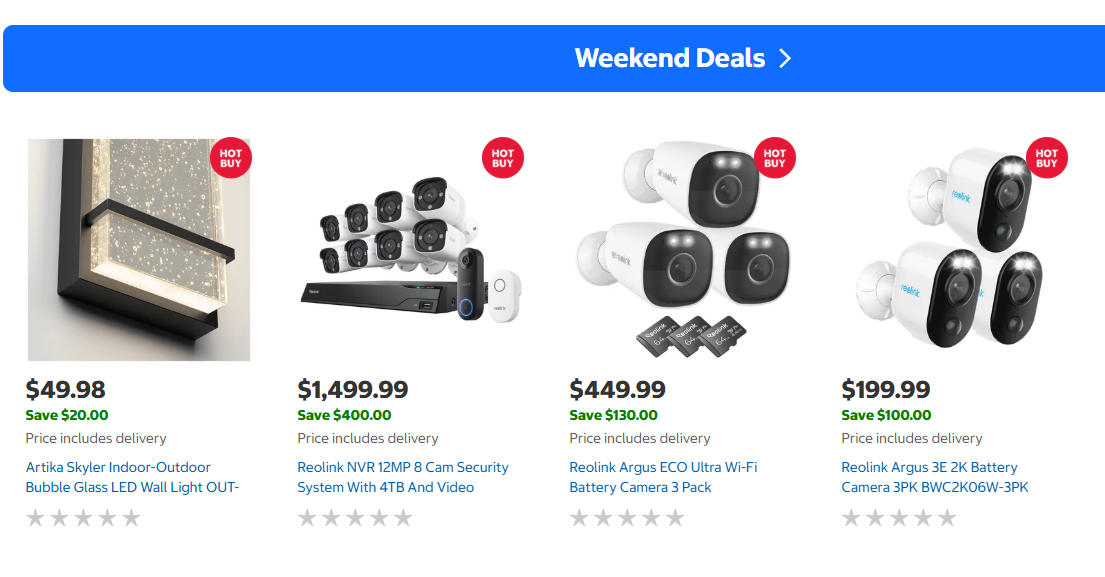
Task: Click Hot Buy badge on Argus ECO Ultra
Action: tap(775, 158)
